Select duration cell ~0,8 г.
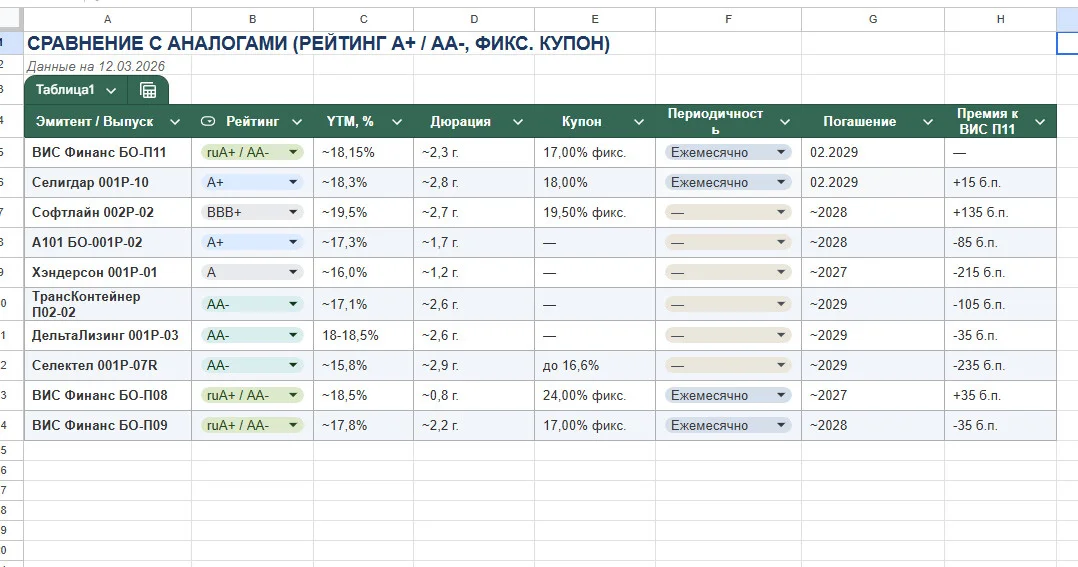The width and height of the screenshot is (1078, 567). (474, 395)
